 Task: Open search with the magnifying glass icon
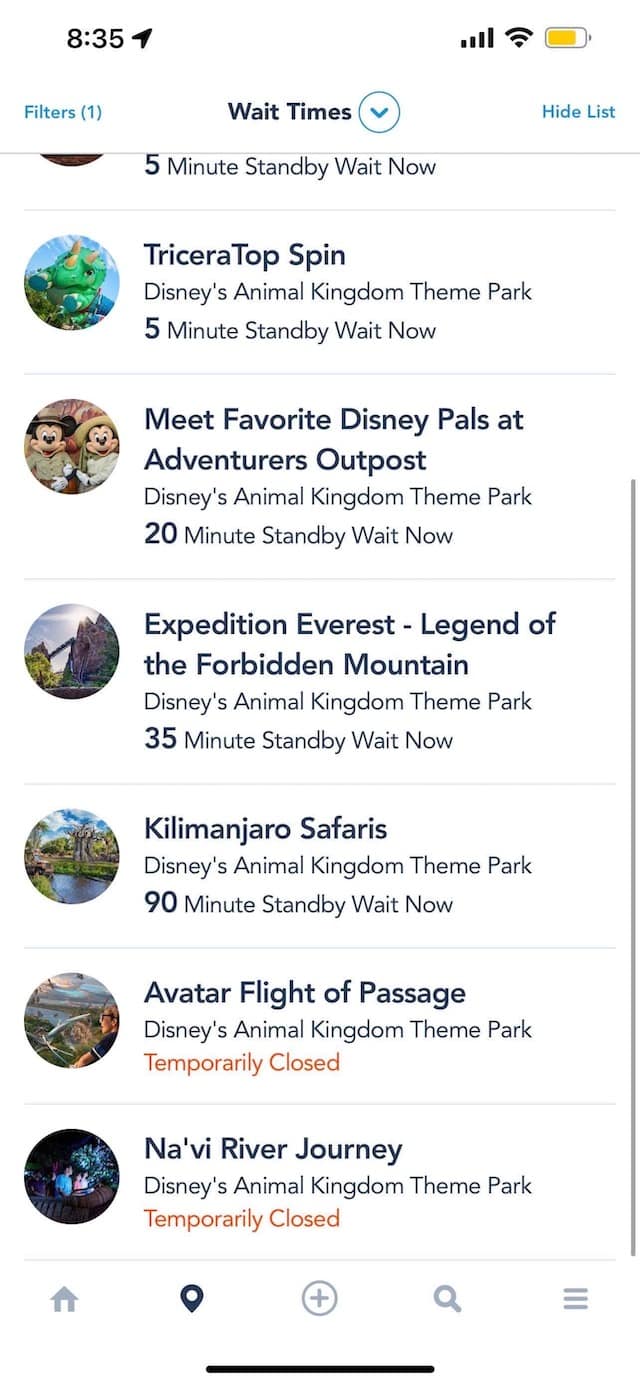click(x=447, y=1299)
